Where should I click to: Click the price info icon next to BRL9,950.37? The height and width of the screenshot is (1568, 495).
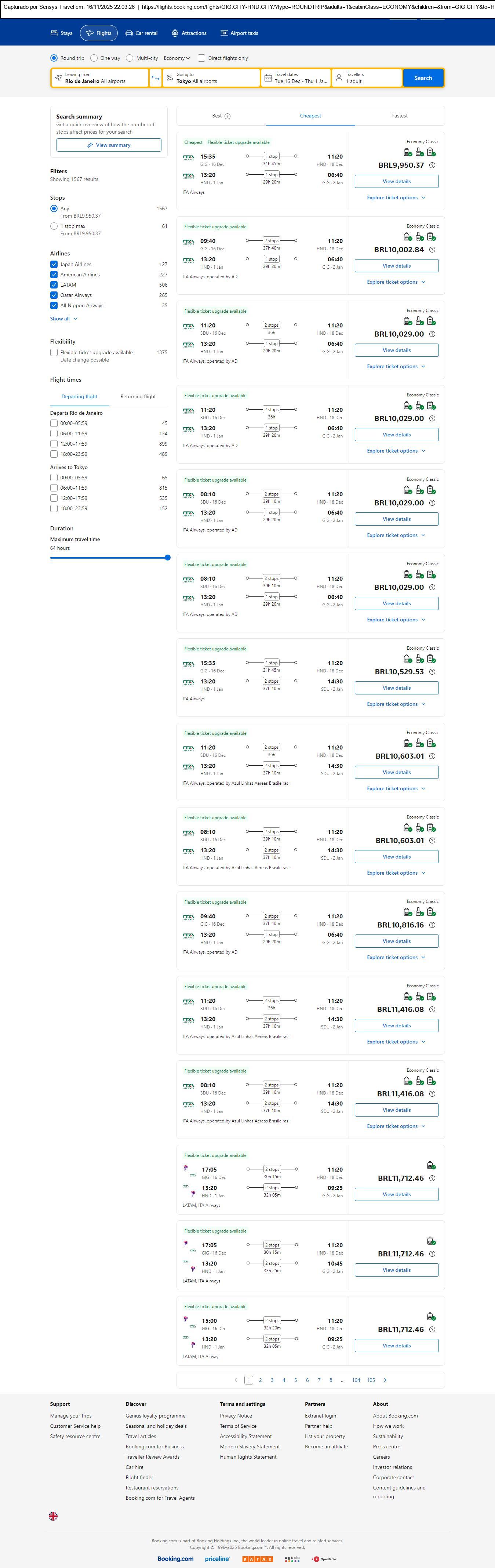[x=432, y=166]
